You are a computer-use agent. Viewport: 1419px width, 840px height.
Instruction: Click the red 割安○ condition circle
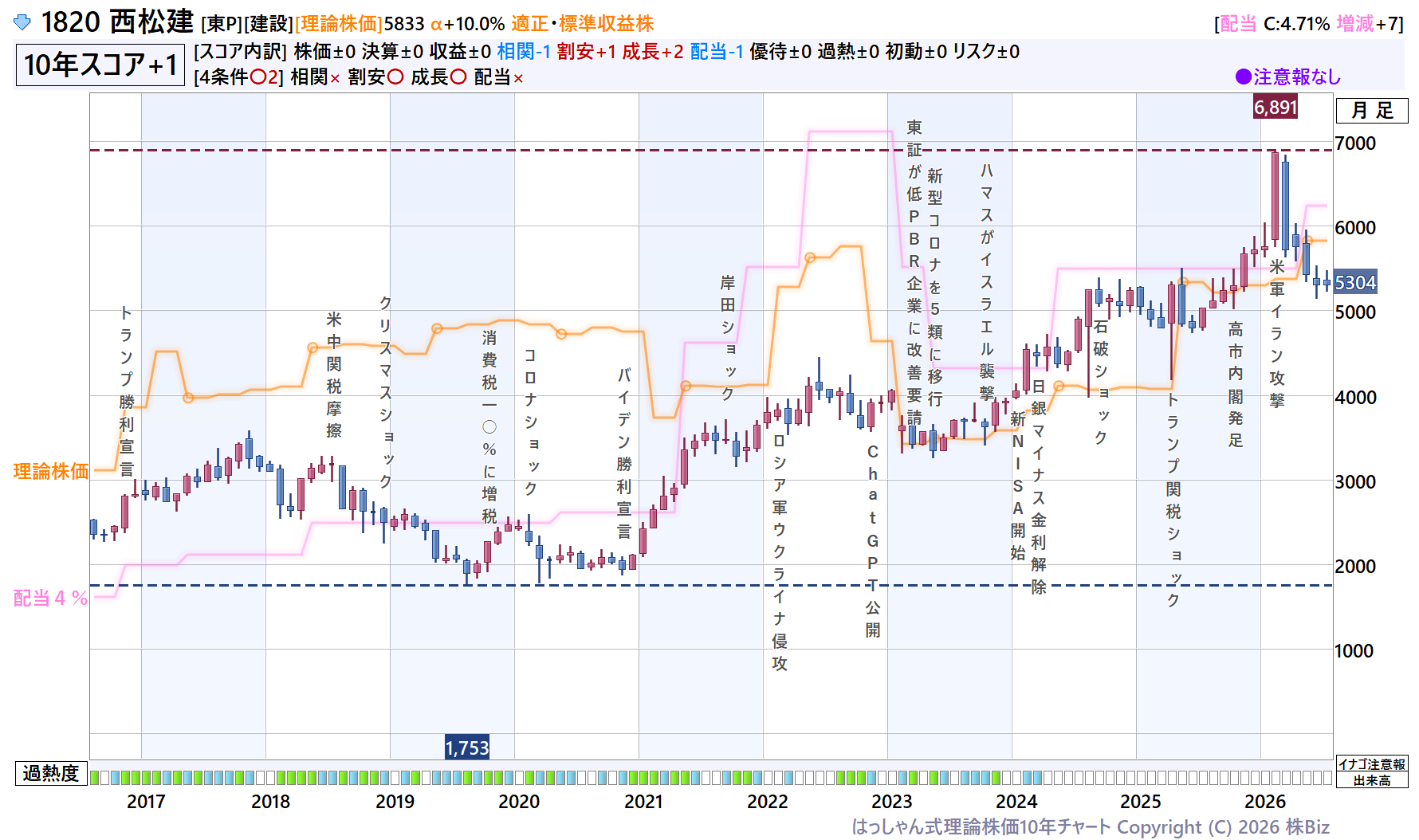click(395, 77)
